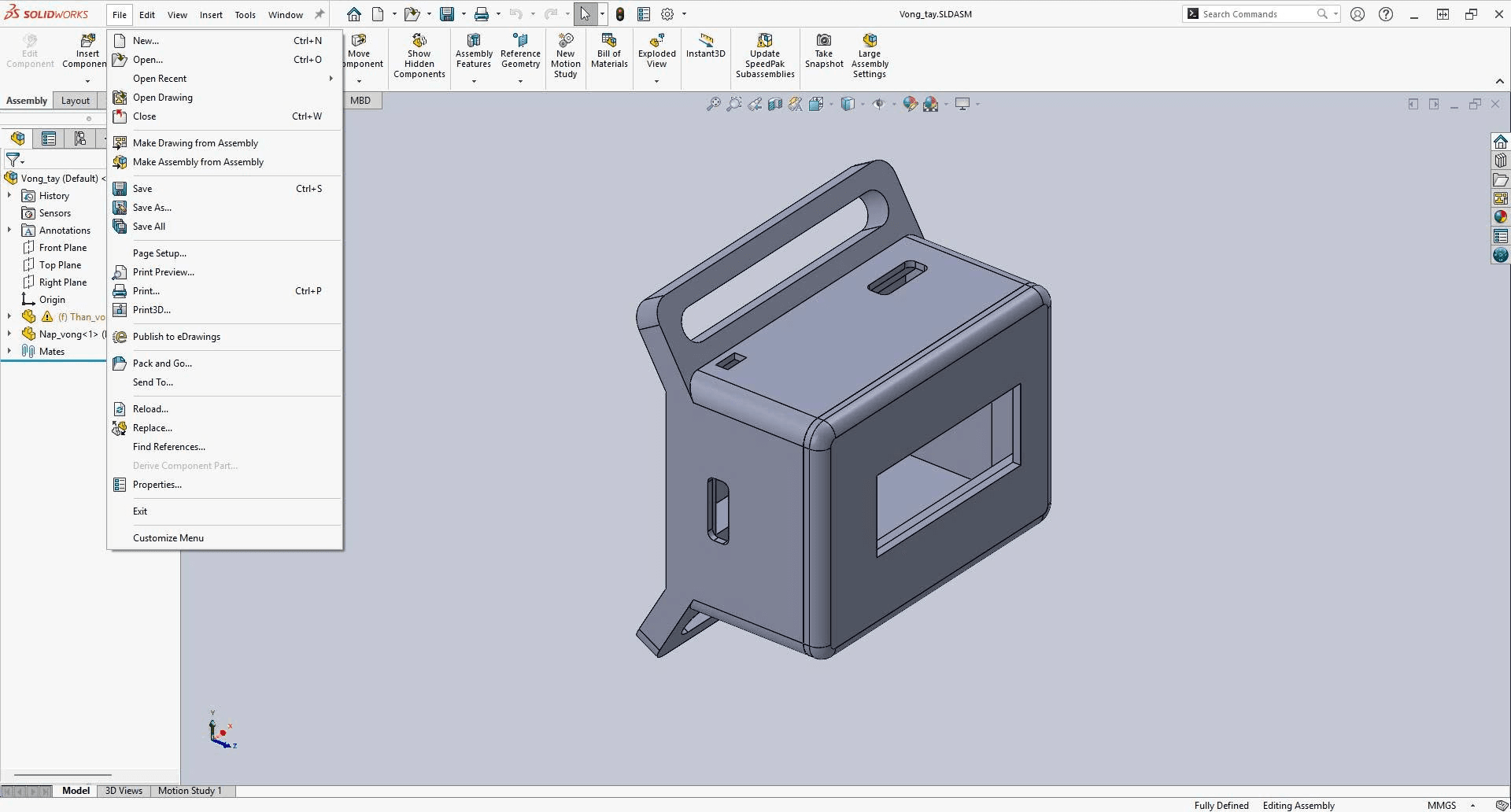
Task: Open Exploded View dropdown arrow
Action: tap(656, 81)
